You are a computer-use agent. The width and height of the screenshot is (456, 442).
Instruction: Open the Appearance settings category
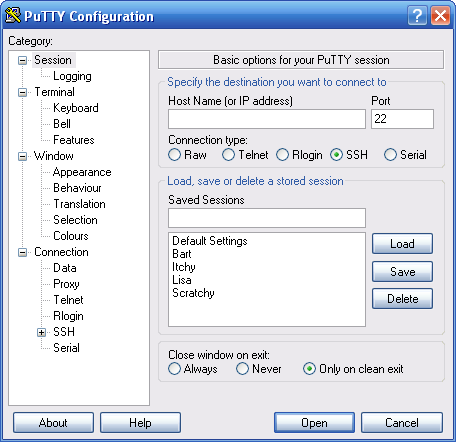[x=82, y=172]
